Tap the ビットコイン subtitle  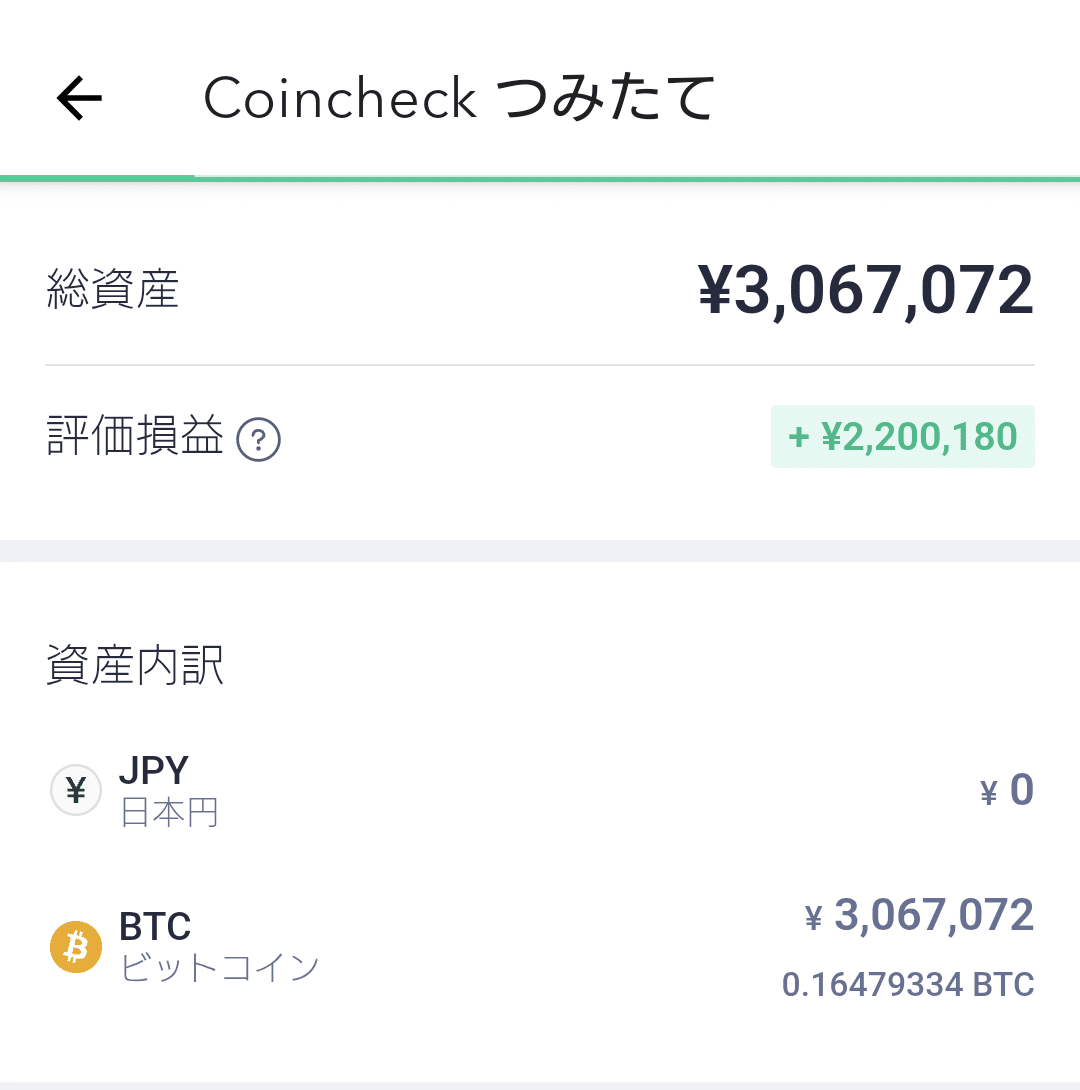pyautogui.click(x=219, y=968)
